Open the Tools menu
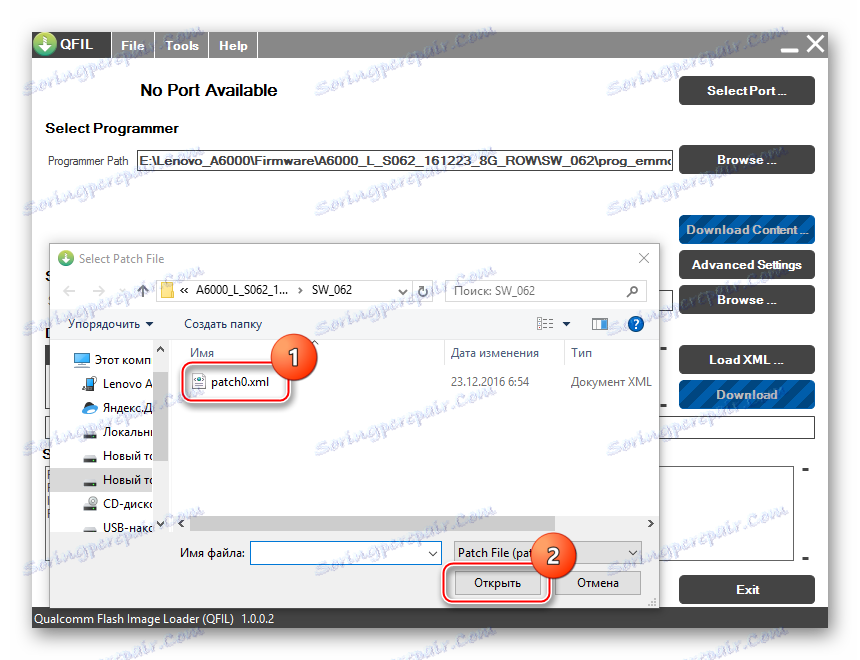Viewport: 860px width, 660px height. pyautogui.click(x=182, y=46)
